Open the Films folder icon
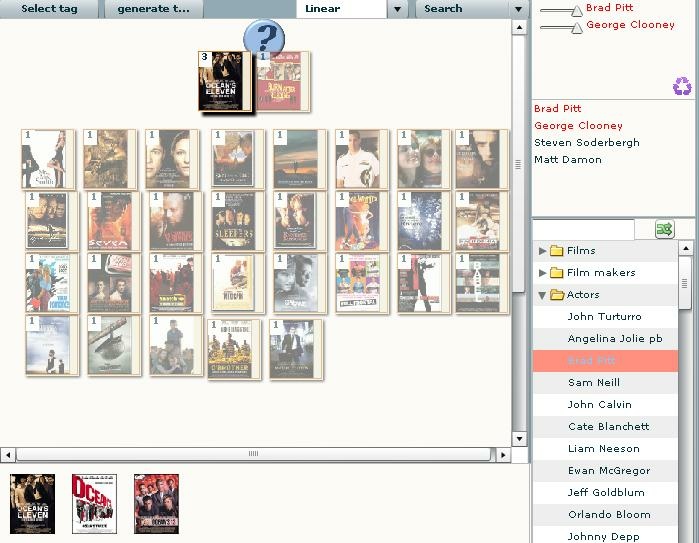 tap(556, 251)
